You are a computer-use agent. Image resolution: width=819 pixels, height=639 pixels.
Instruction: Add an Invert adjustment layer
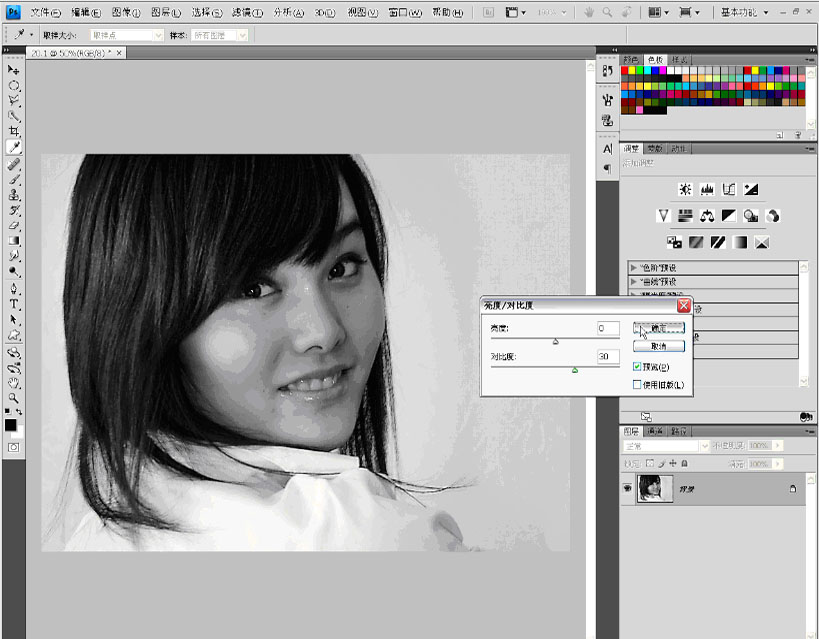(674, 242)
